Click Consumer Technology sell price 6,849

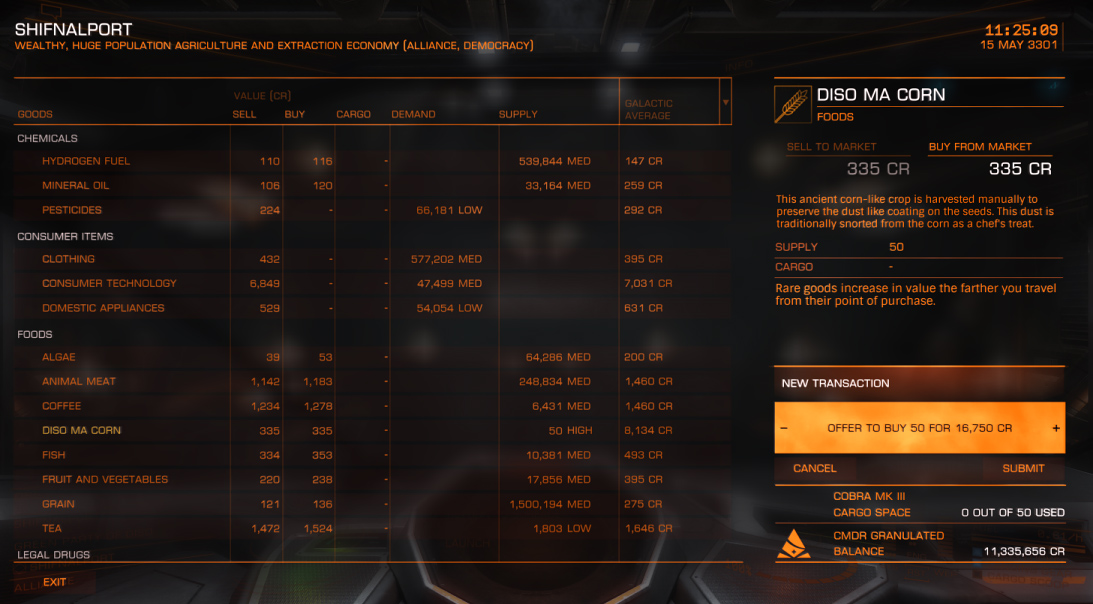click(x=265, y=284)
